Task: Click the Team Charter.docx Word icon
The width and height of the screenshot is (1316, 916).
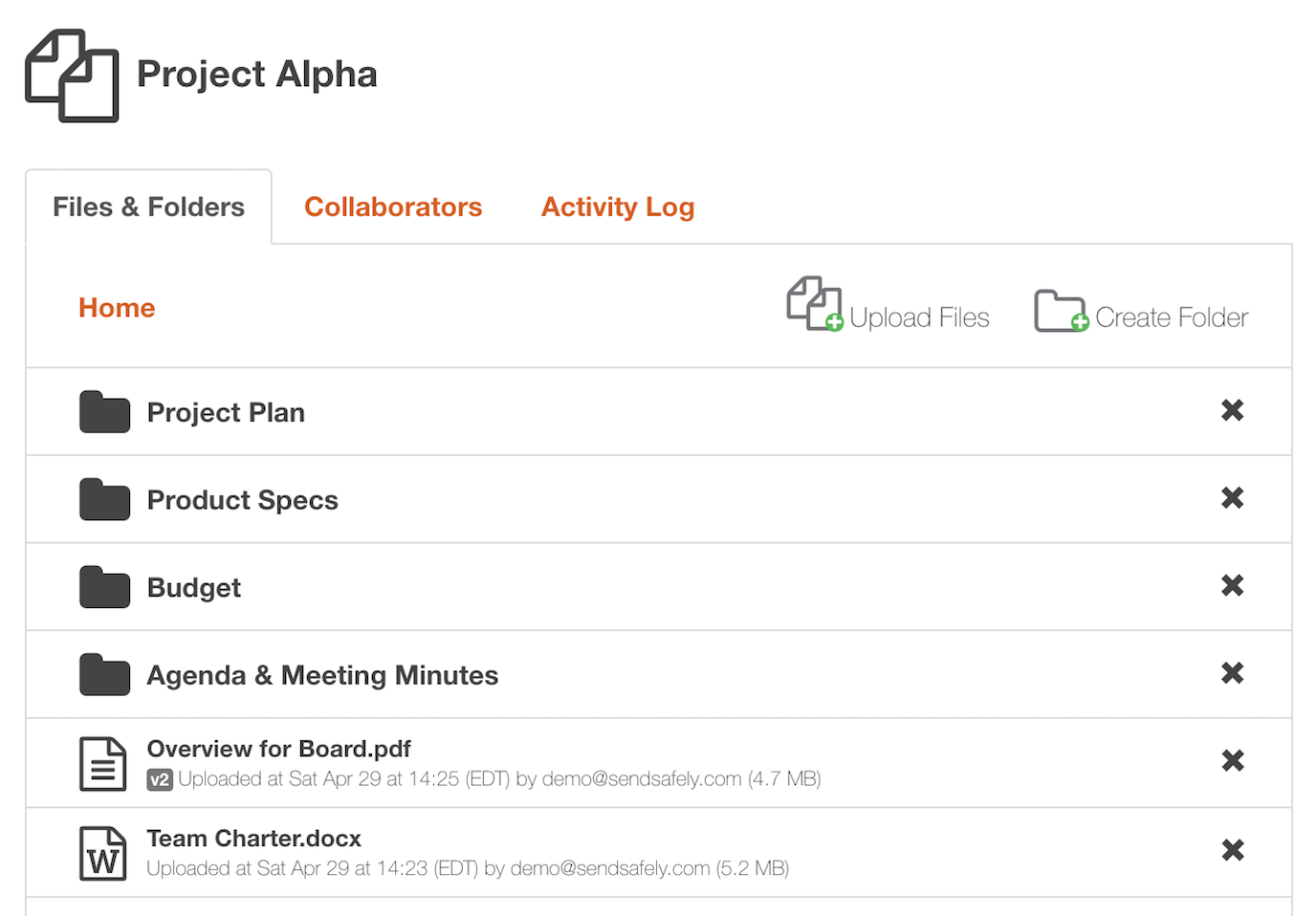Action: click(x=102, y=853)
